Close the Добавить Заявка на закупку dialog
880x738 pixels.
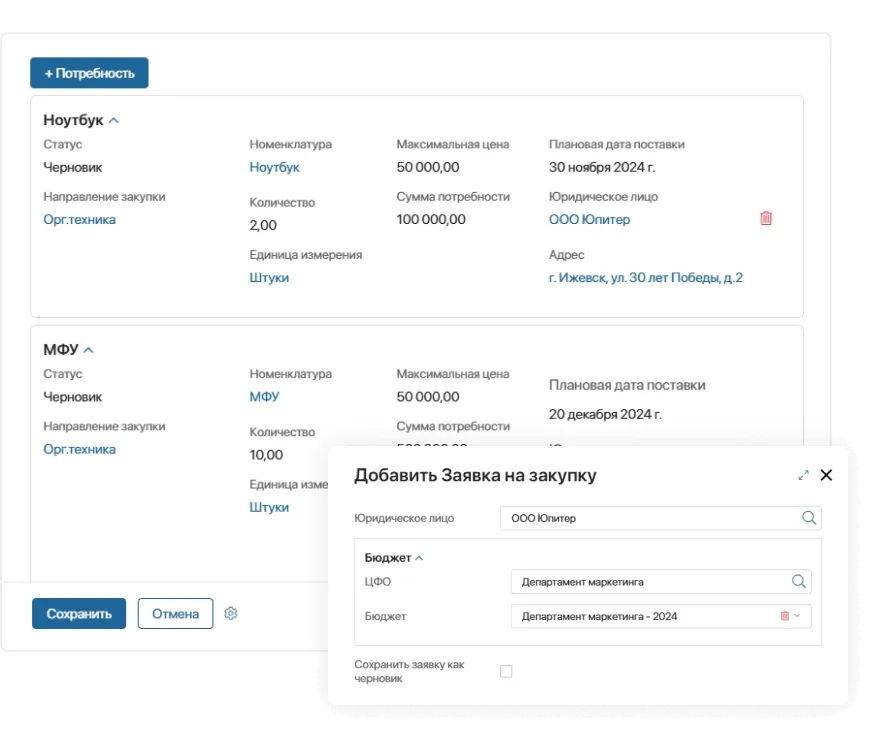click(x=826, y=475)
